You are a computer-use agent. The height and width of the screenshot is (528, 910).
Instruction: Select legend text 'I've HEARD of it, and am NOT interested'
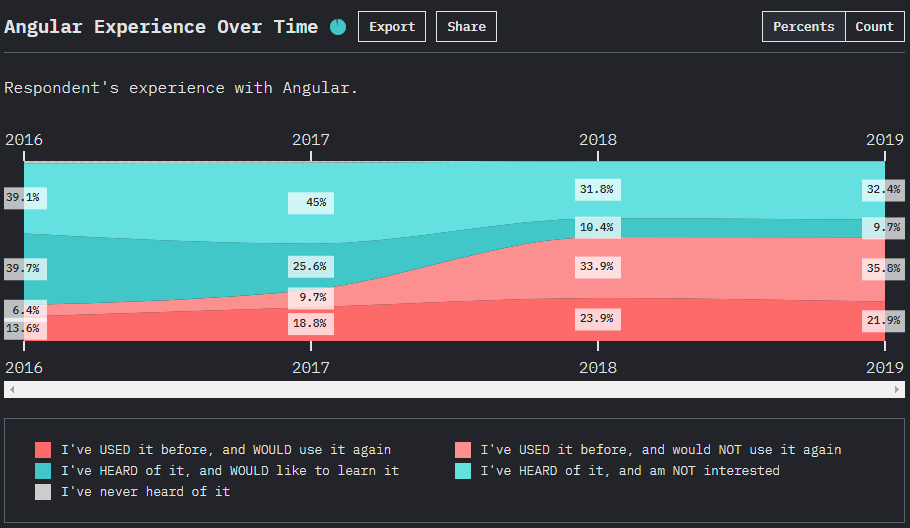[x=630, y=471]
